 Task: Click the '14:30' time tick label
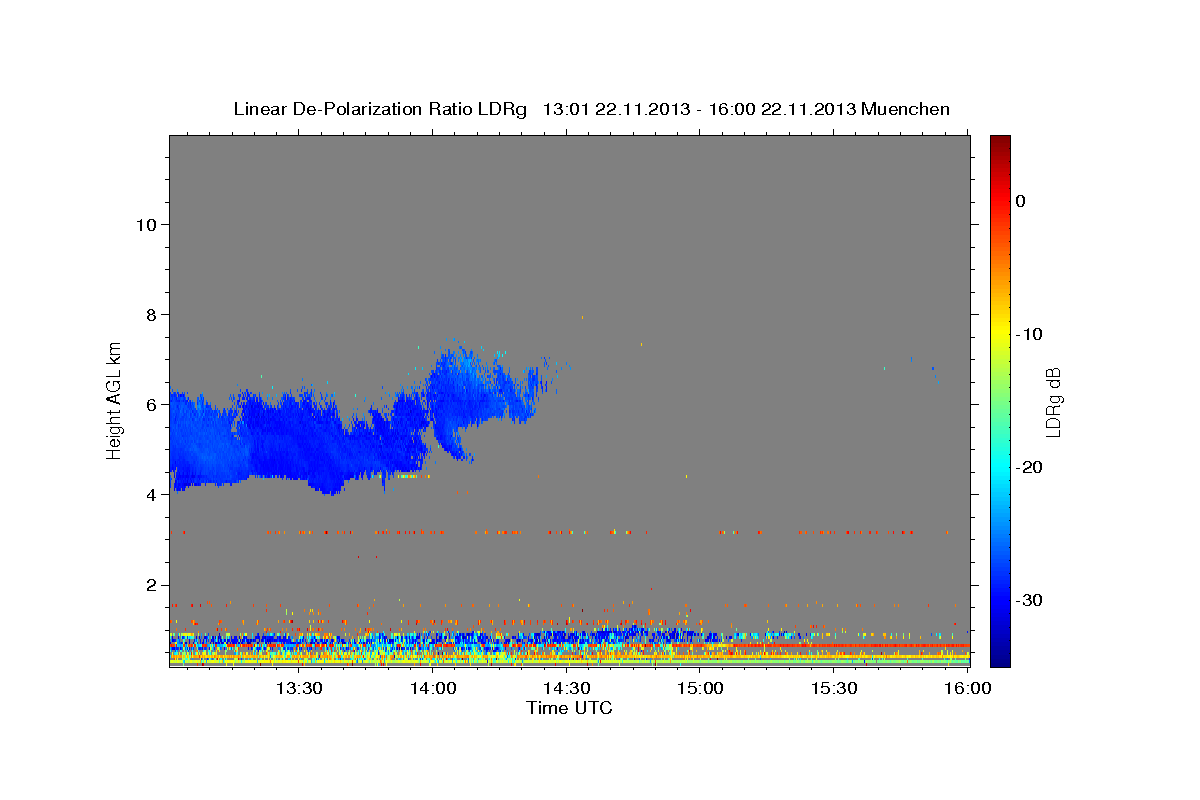(566, 688)
